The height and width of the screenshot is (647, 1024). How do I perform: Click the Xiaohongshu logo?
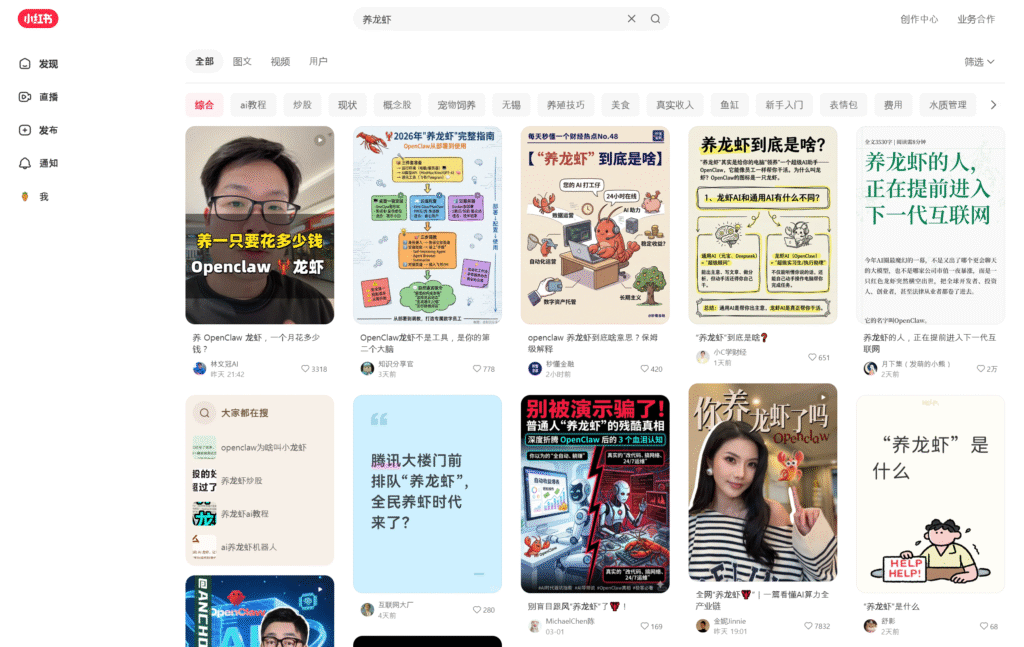pyautogui.click(x=38, y=19)
